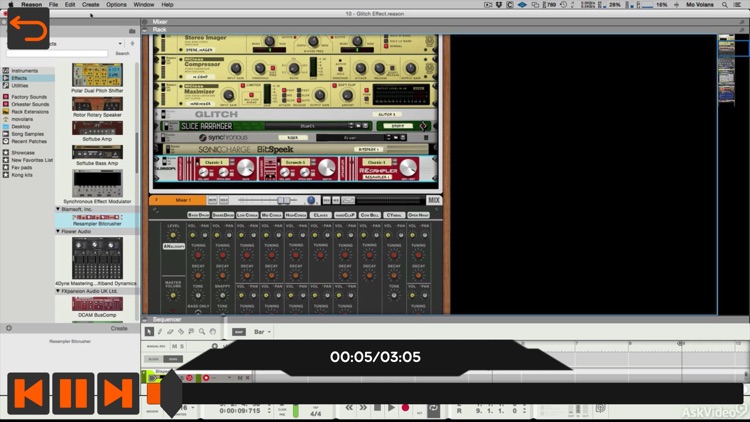Viewport: 750px width, 422px height.
Task: Tap the orange back arrow button
Action: [28, 28]
